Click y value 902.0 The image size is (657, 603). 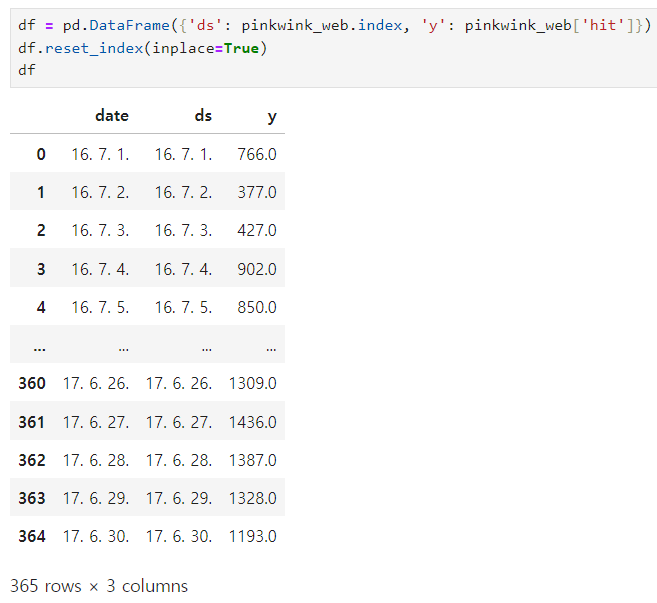pyautogui.click(x=257, y=269)
